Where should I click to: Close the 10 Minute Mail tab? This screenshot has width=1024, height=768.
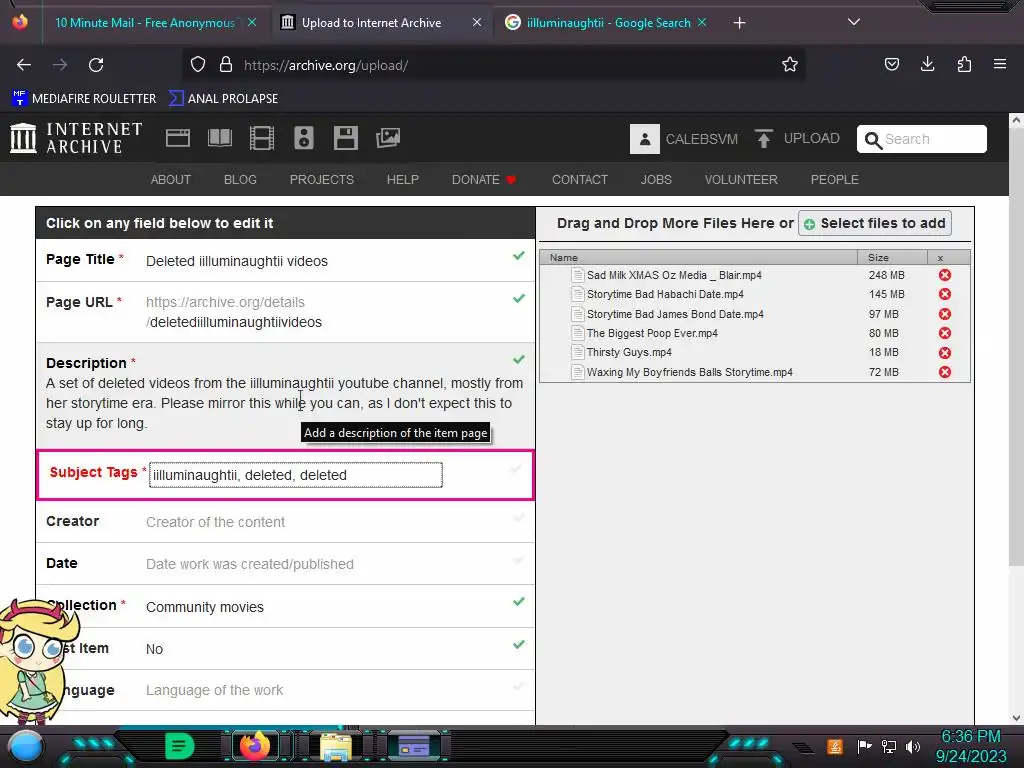click(x=251, y=22)
